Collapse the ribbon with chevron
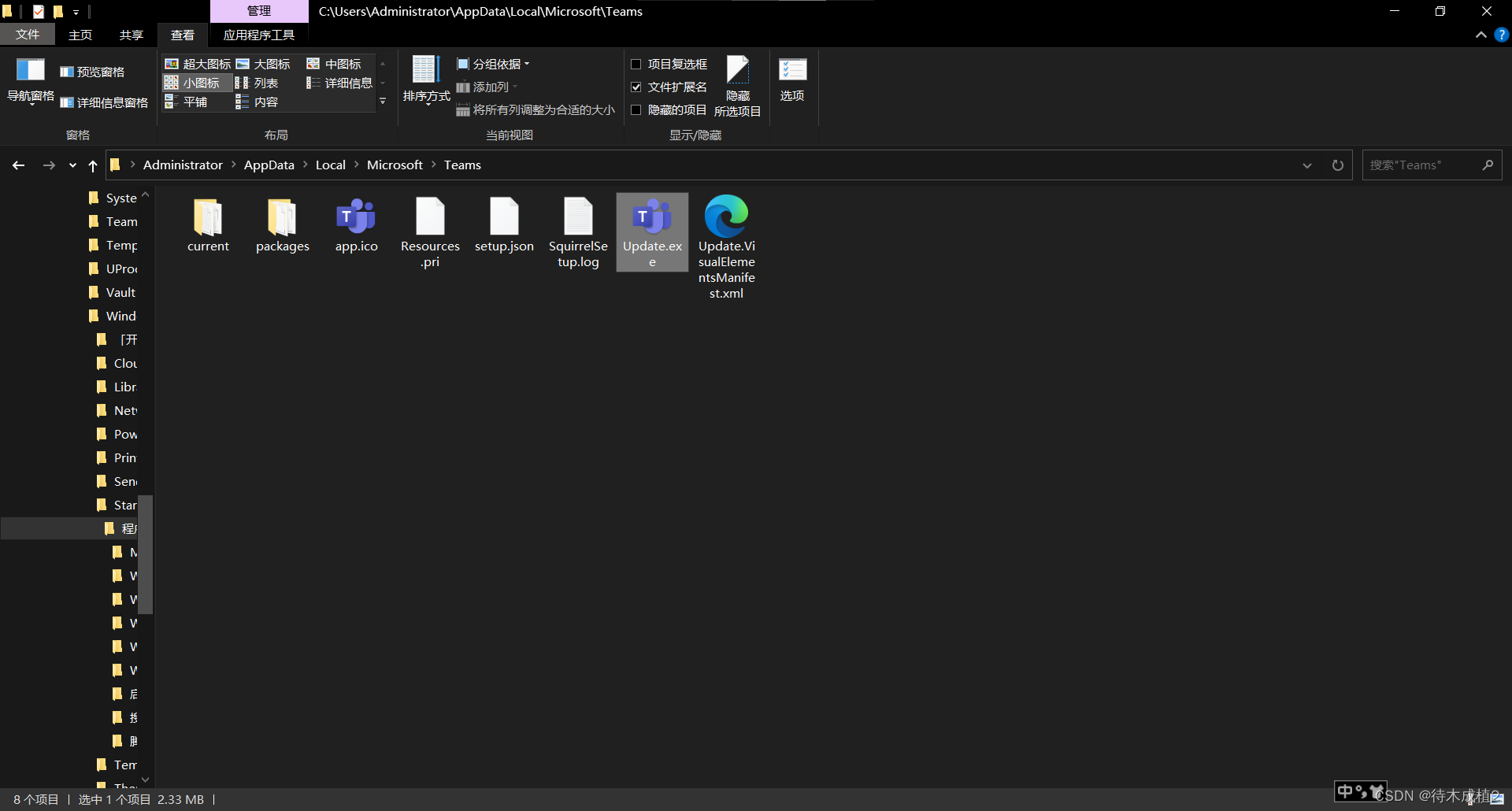 [1480, 35]
